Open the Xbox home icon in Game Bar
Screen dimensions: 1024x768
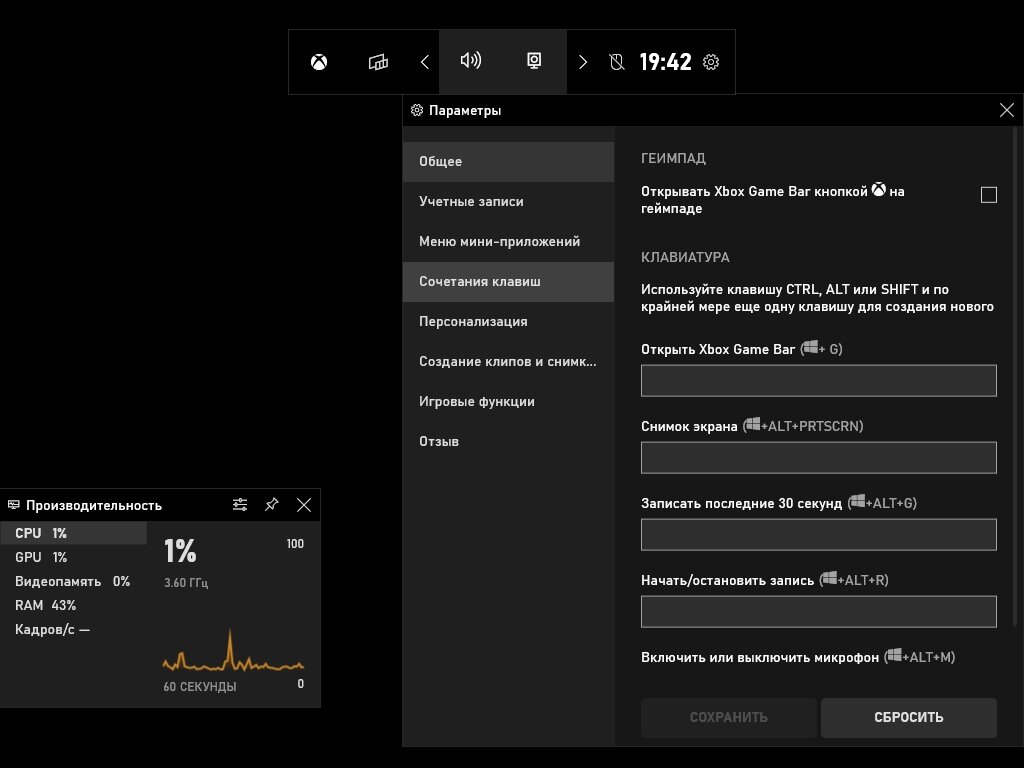click(x=319, y=62)
